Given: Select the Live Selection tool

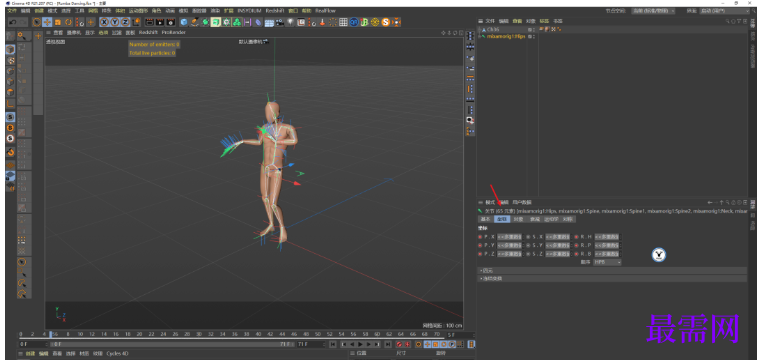Looking at the screenshot, I should pos(37,22).
